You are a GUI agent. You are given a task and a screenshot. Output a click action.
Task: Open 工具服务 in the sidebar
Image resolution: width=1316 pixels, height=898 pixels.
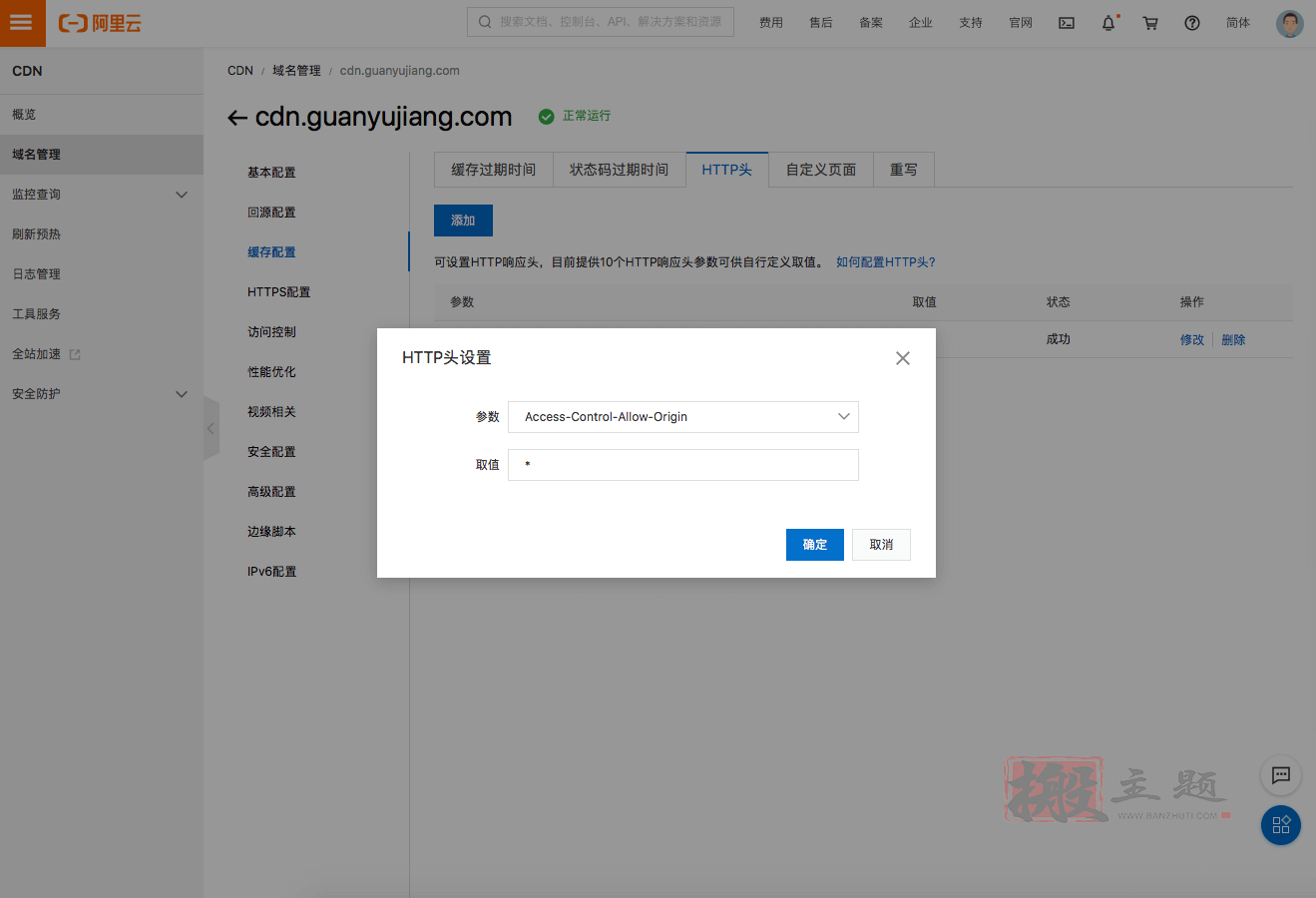tap(102, 314)
